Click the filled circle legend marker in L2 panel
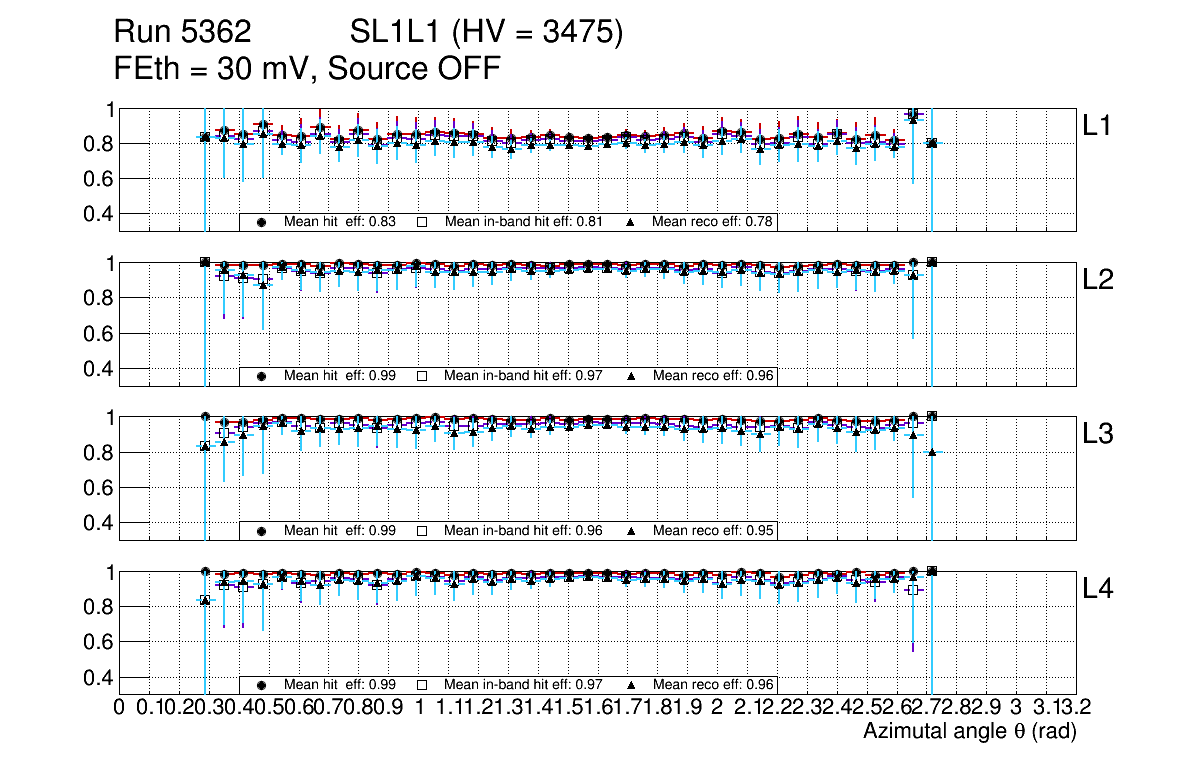This screenshot has height=772, width=1196. tap(262, 376)
